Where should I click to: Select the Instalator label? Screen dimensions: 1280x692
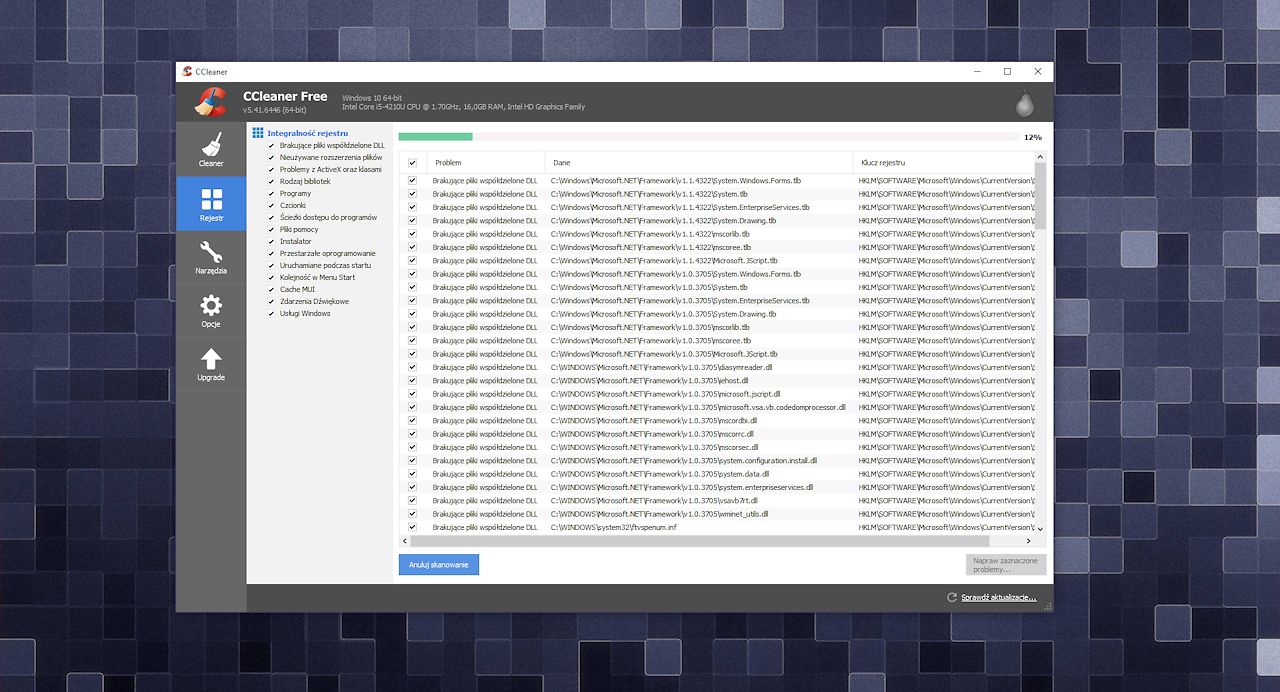point(296,241)
